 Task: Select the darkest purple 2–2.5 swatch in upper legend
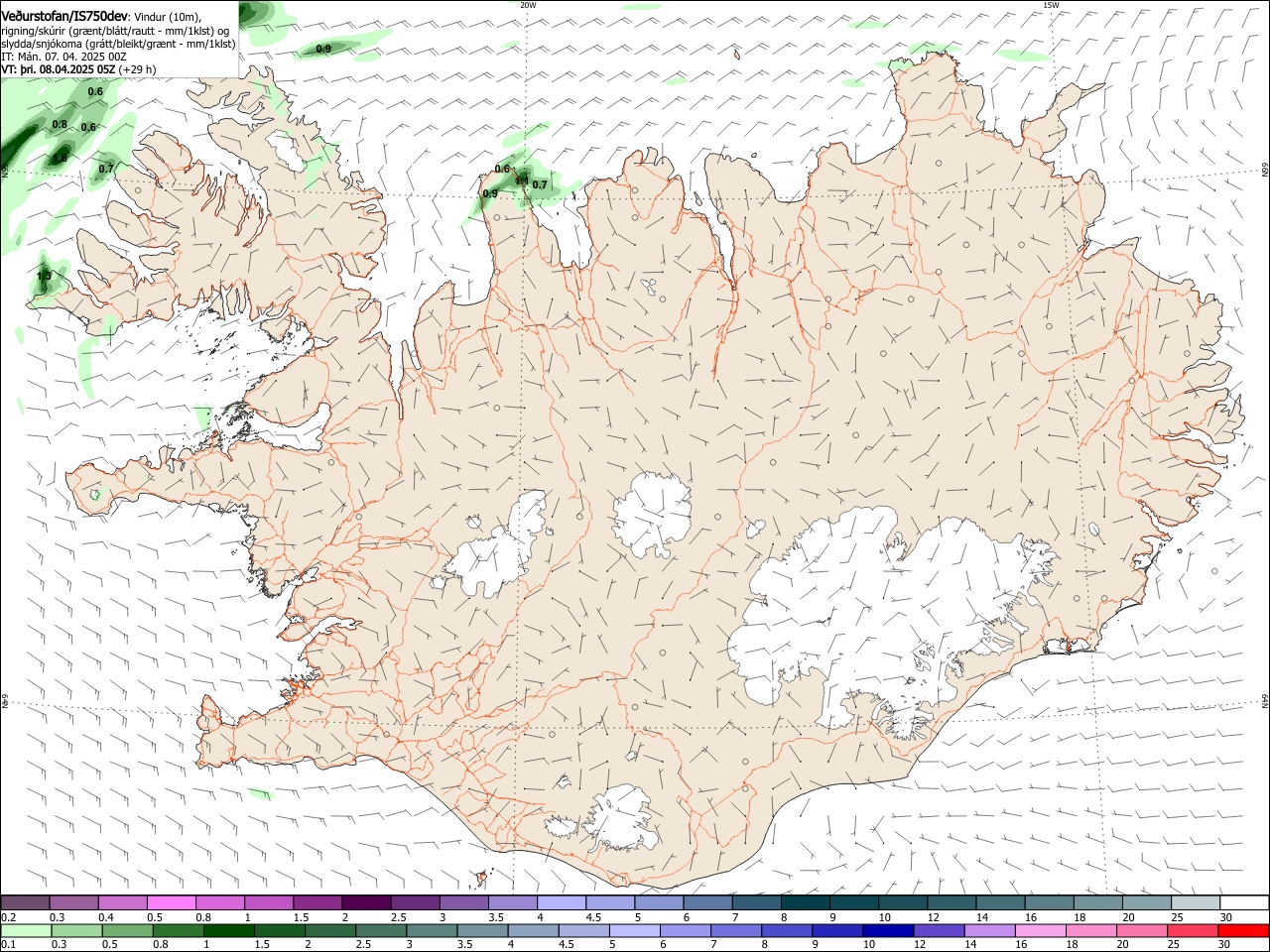click(x=366, y=903)
